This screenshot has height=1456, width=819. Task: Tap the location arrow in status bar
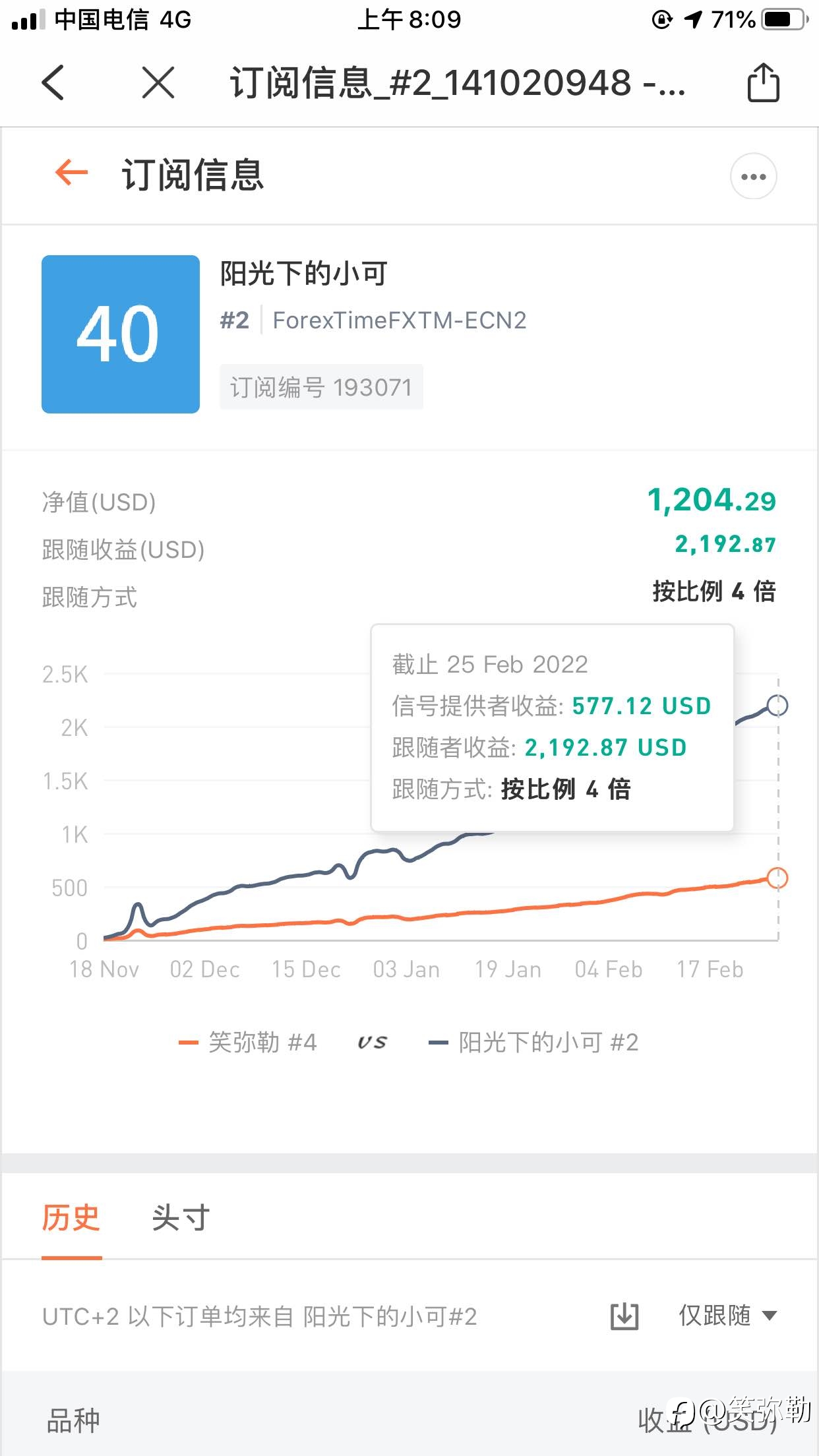tap(693, 20)
